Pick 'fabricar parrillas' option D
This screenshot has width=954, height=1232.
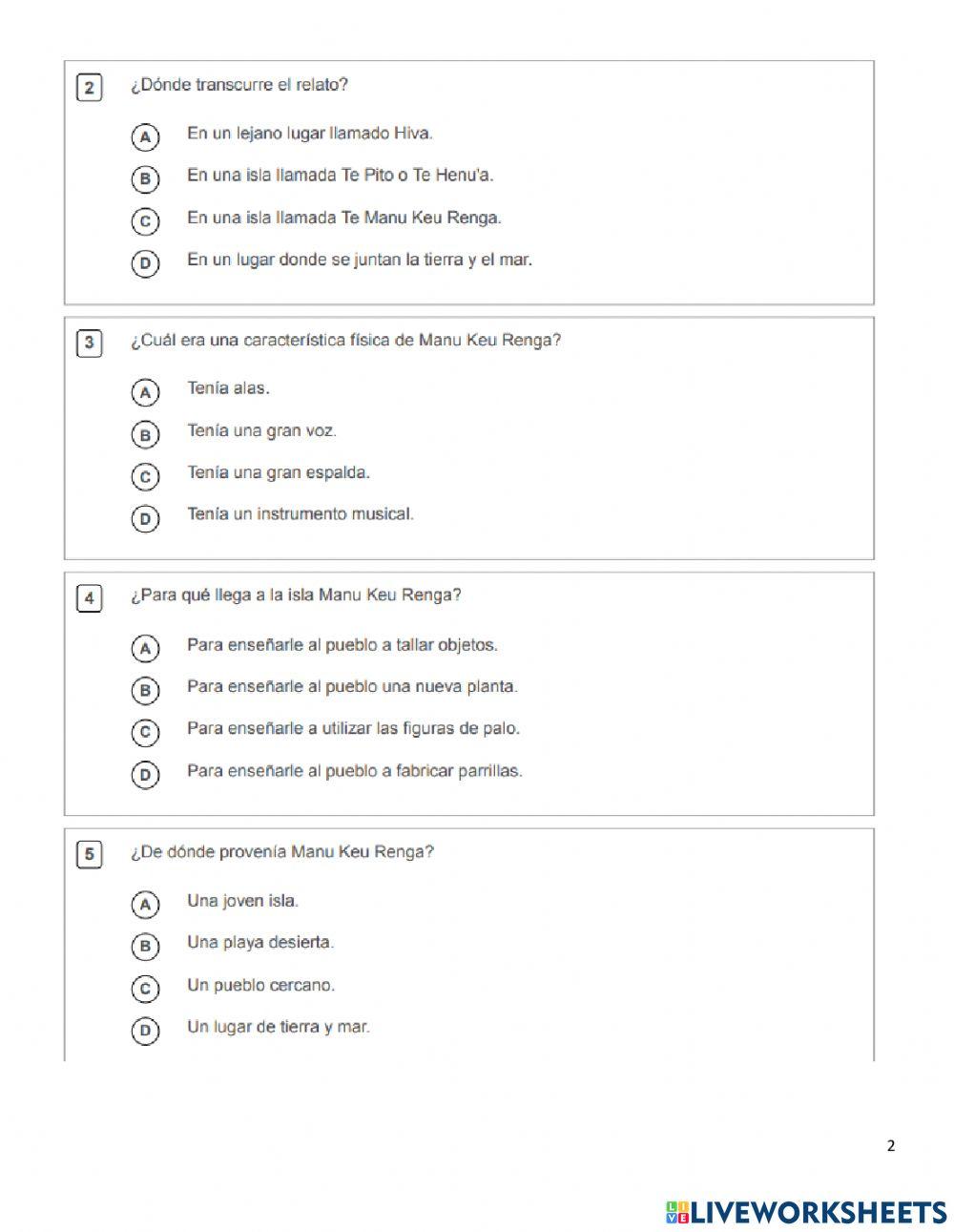click(x=145, y=774)
